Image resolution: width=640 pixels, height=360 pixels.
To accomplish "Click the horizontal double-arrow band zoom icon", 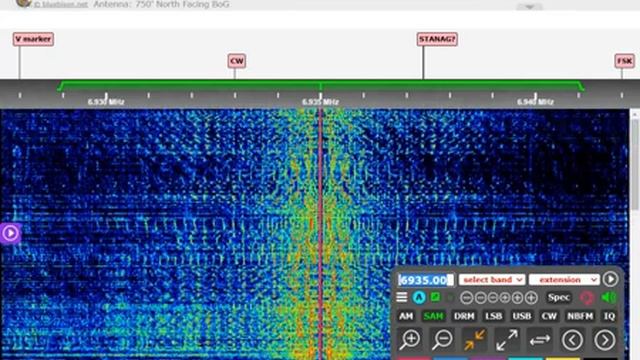I will pyautogui.click(x=540, y=340).
